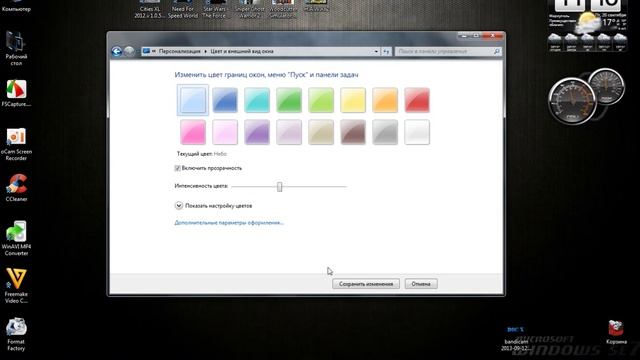
Task: Select the white frost color swatch
Action: (x=417, y=132)
